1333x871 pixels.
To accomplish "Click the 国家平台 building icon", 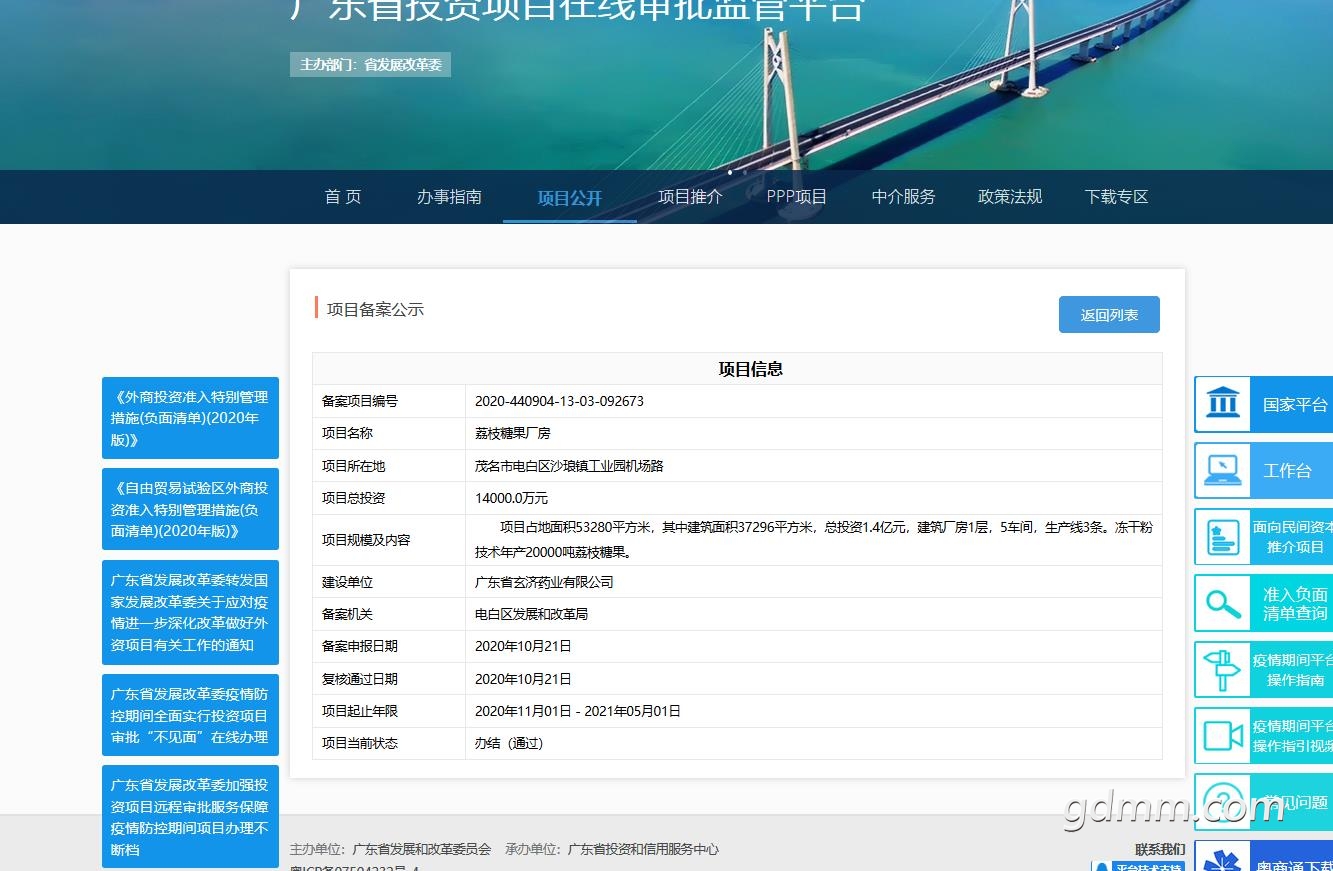I will (x=1222, y=404).
